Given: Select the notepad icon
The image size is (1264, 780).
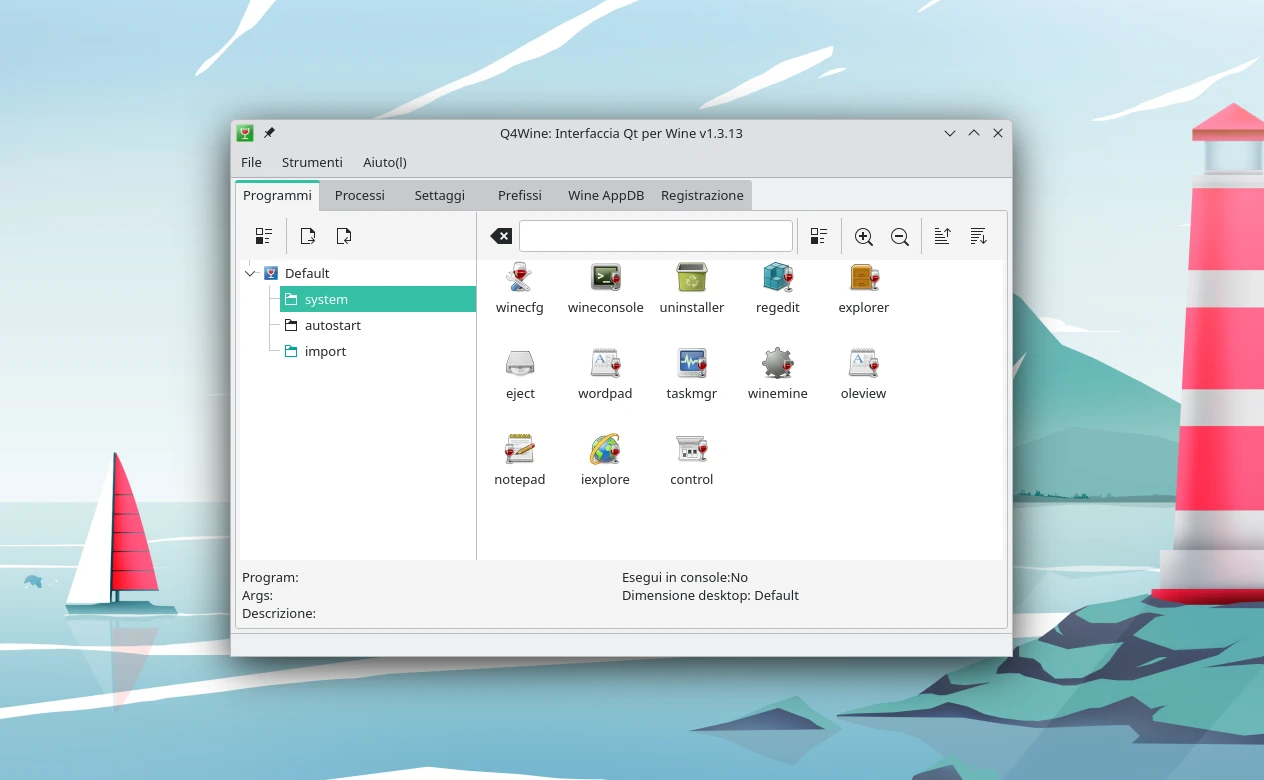Looking at the screenshot, I should [x=519, y=450].
